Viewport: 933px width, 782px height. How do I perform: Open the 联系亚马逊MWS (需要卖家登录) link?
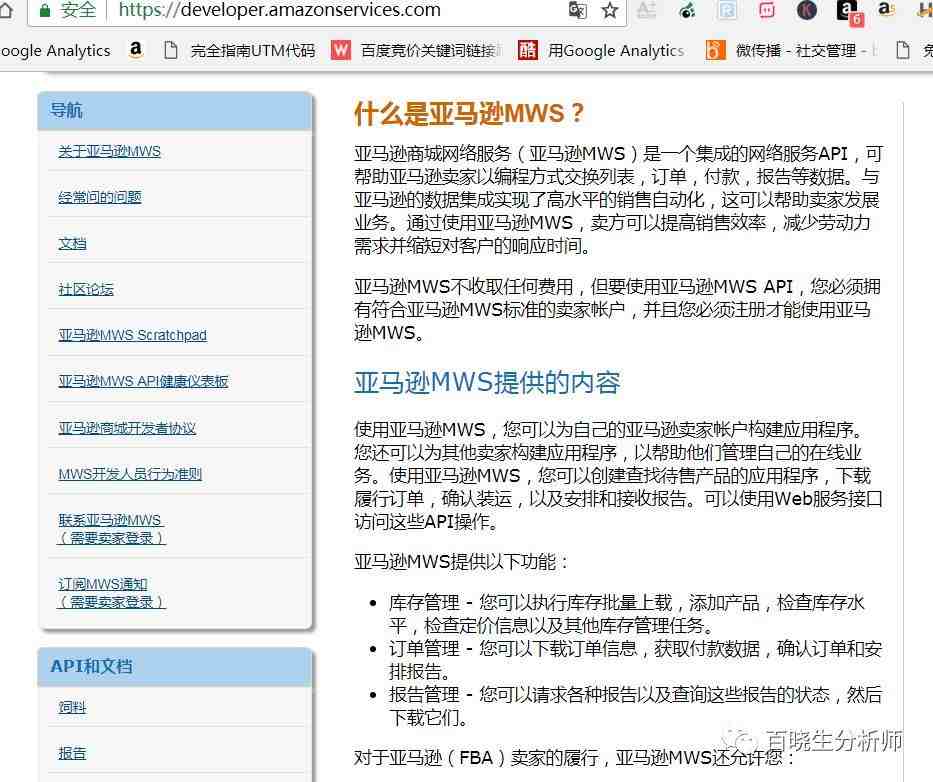[111, 528]
